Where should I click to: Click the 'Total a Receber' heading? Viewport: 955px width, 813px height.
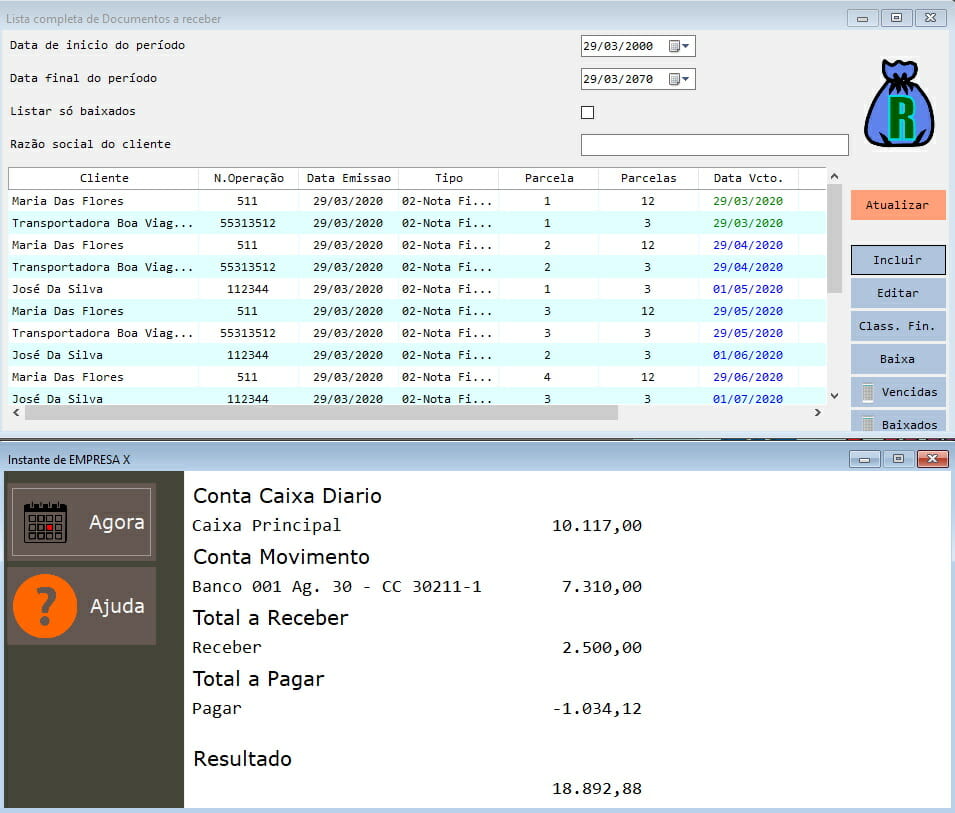(x=270, y=618)
